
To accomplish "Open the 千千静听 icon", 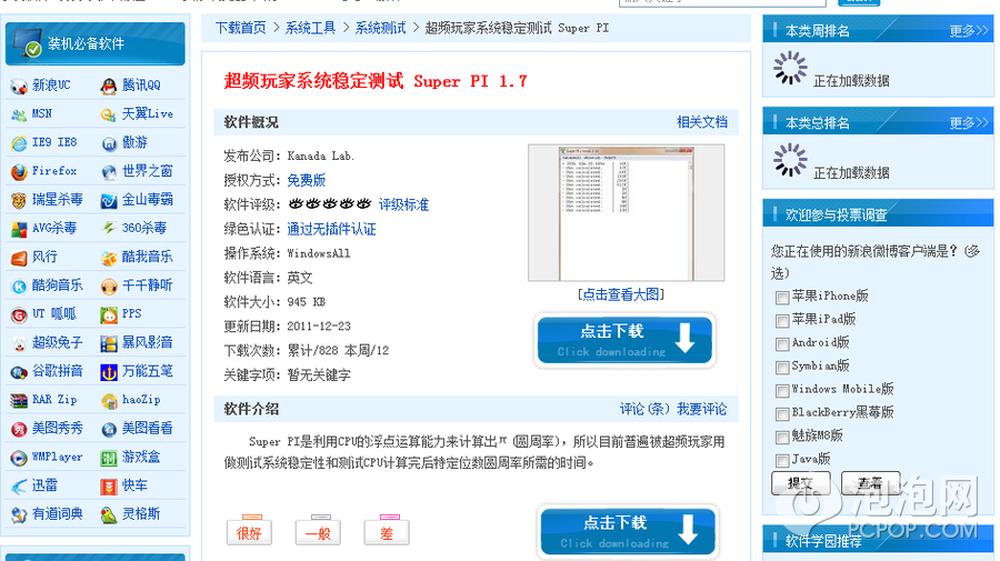I will tap(109, 286).
